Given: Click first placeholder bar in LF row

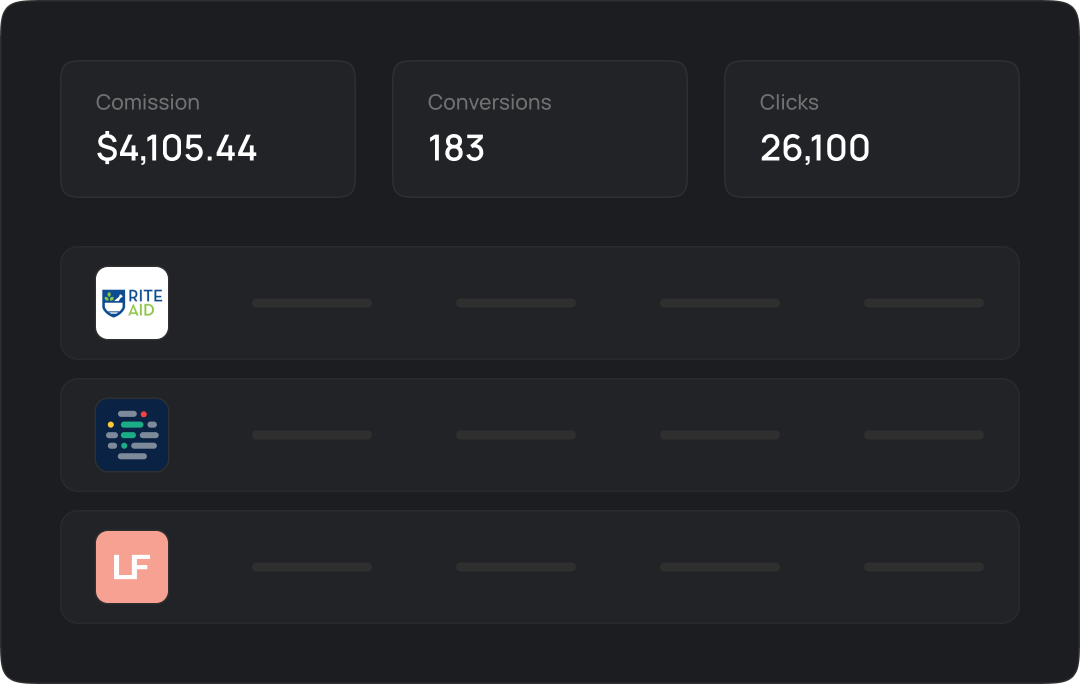Looking at the screenshot, I should [312, 567].
